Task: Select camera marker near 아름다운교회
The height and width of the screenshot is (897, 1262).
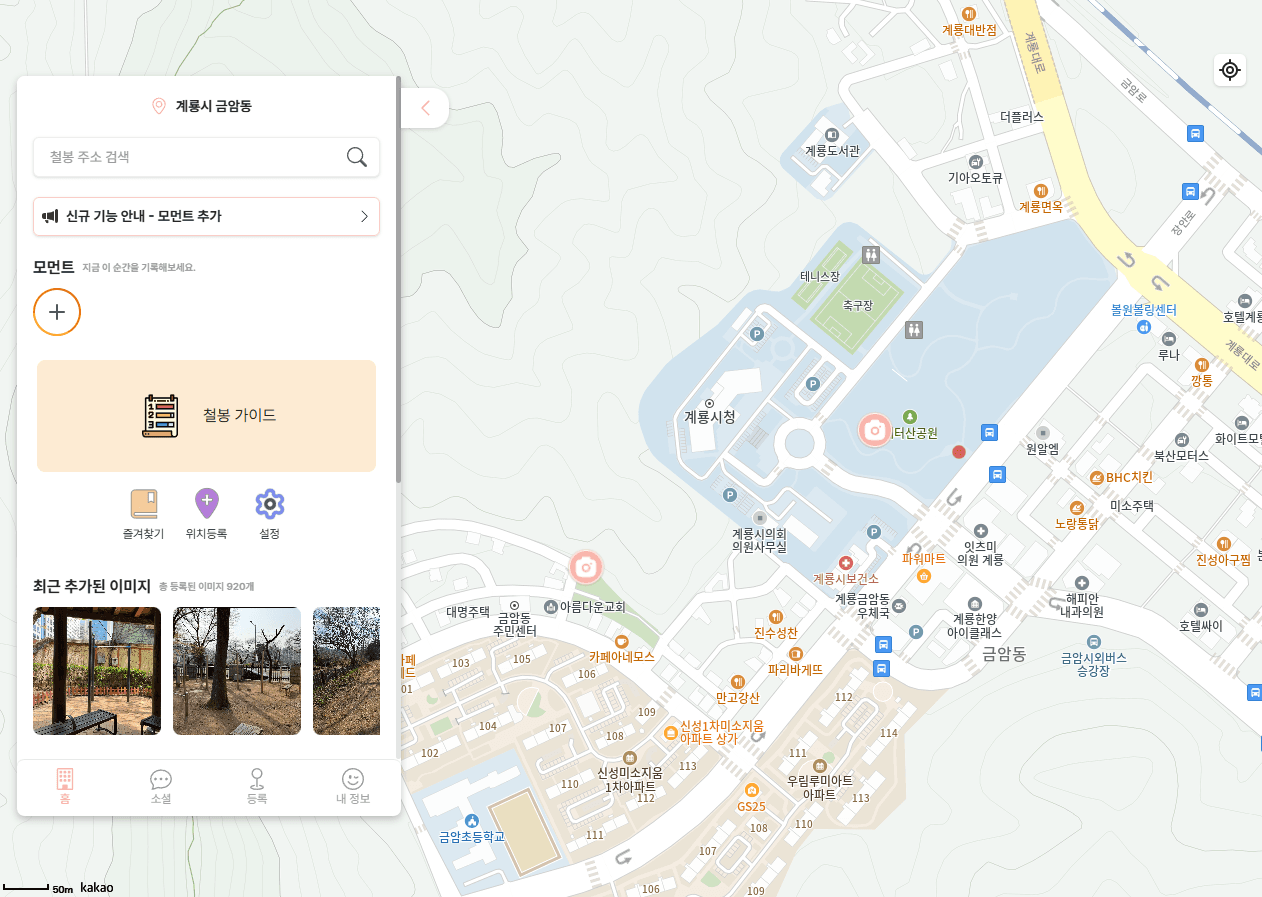Action: [586, 568]
